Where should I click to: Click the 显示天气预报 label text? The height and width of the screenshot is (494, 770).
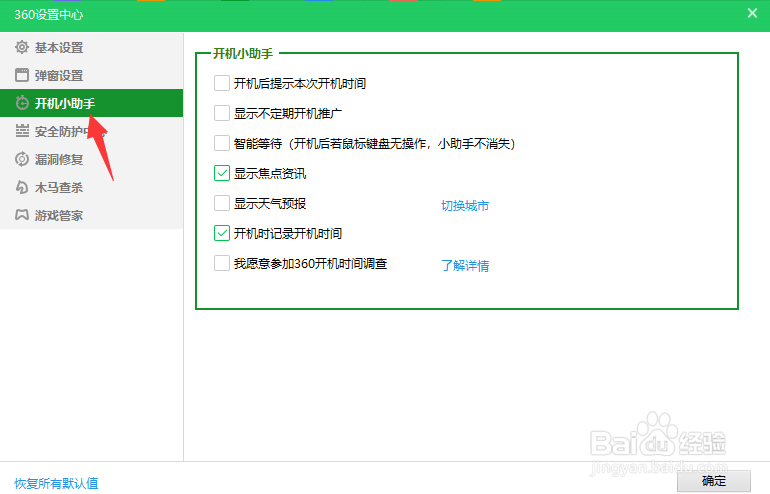coord(270,203)
